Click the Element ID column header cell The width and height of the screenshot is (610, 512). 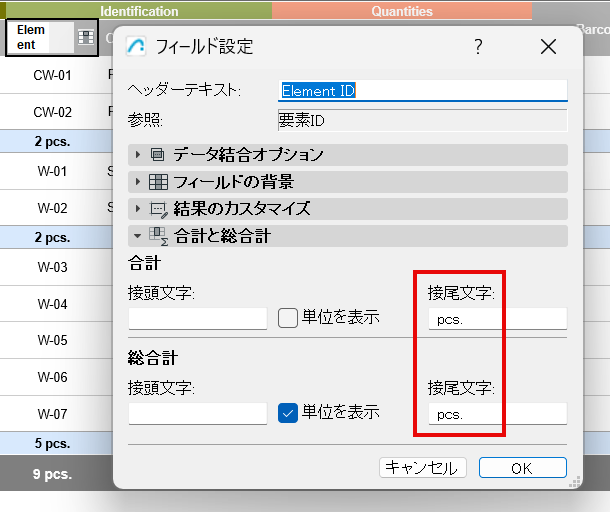(x=52, y=37)
